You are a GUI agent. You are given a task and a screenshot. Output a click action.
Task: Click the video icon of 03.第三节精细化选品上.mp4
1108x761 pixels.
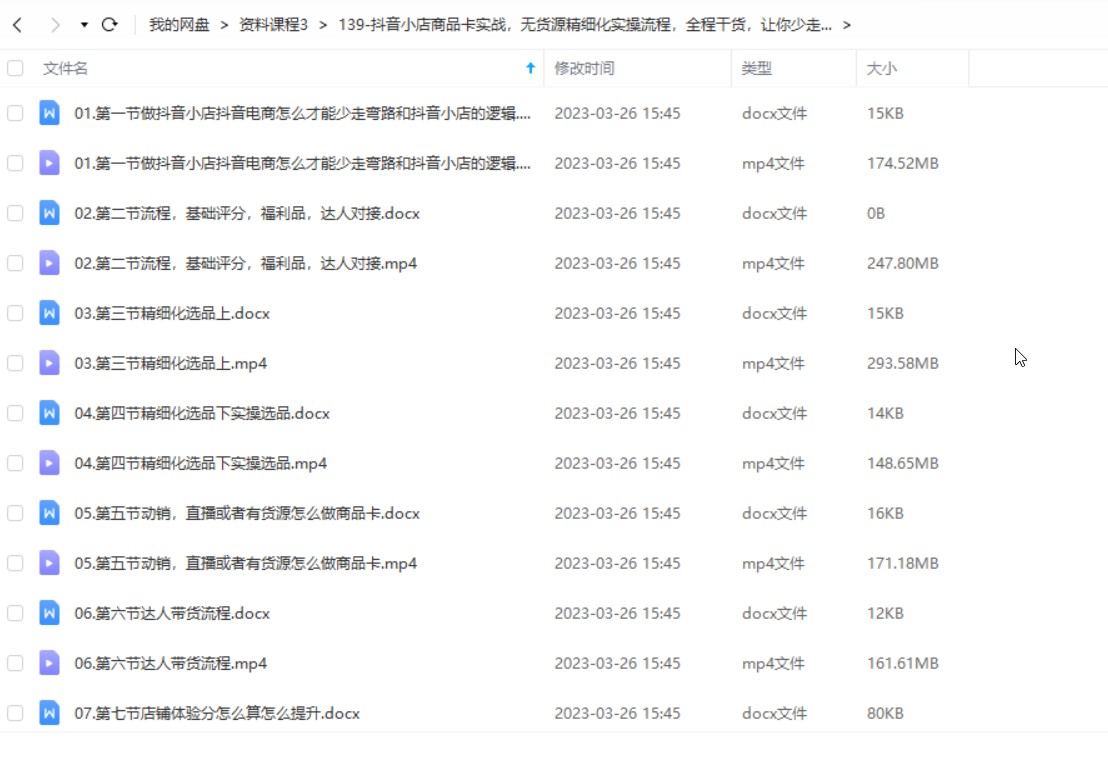49,363
